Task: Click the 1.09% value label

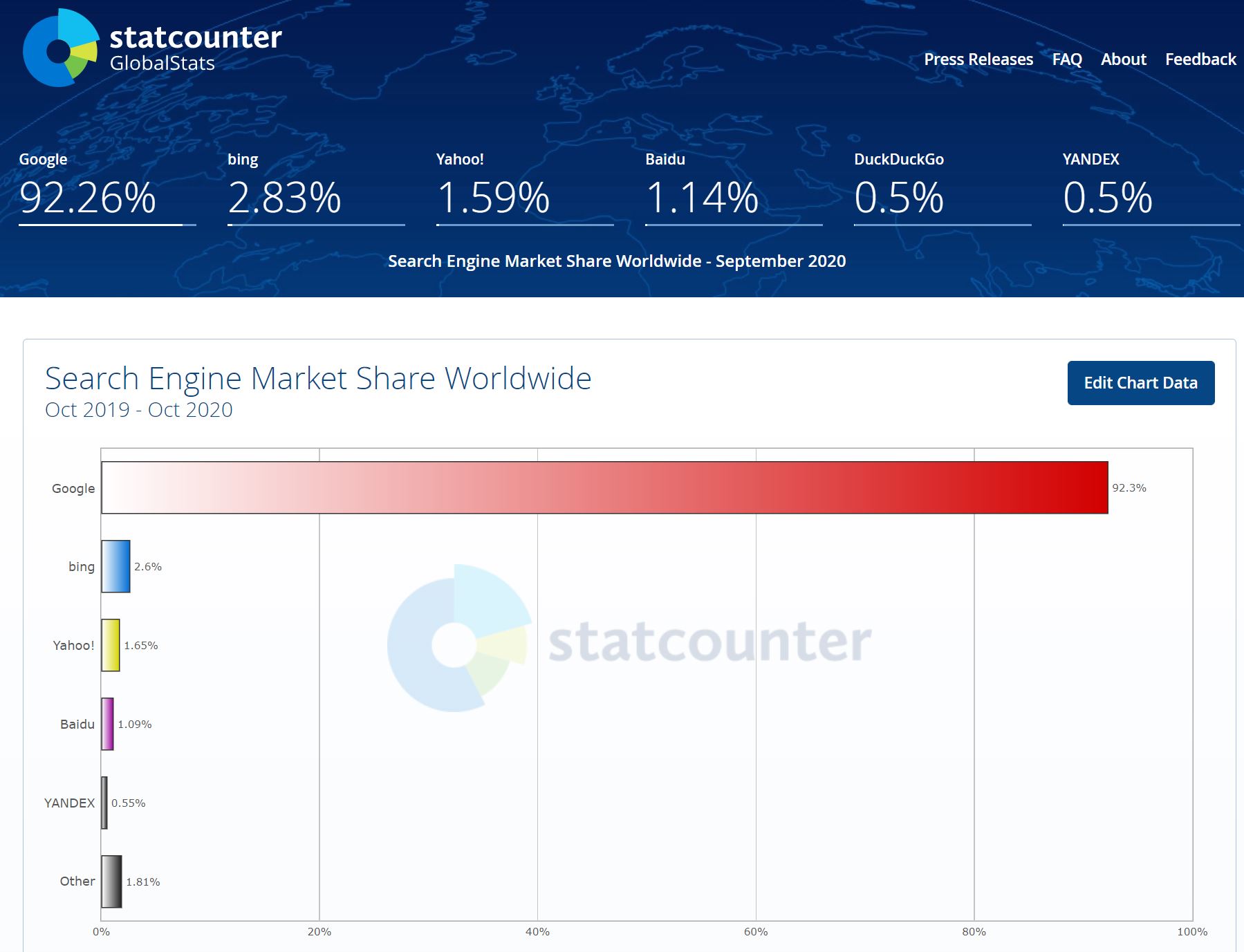Action: (x=135, y=724)
